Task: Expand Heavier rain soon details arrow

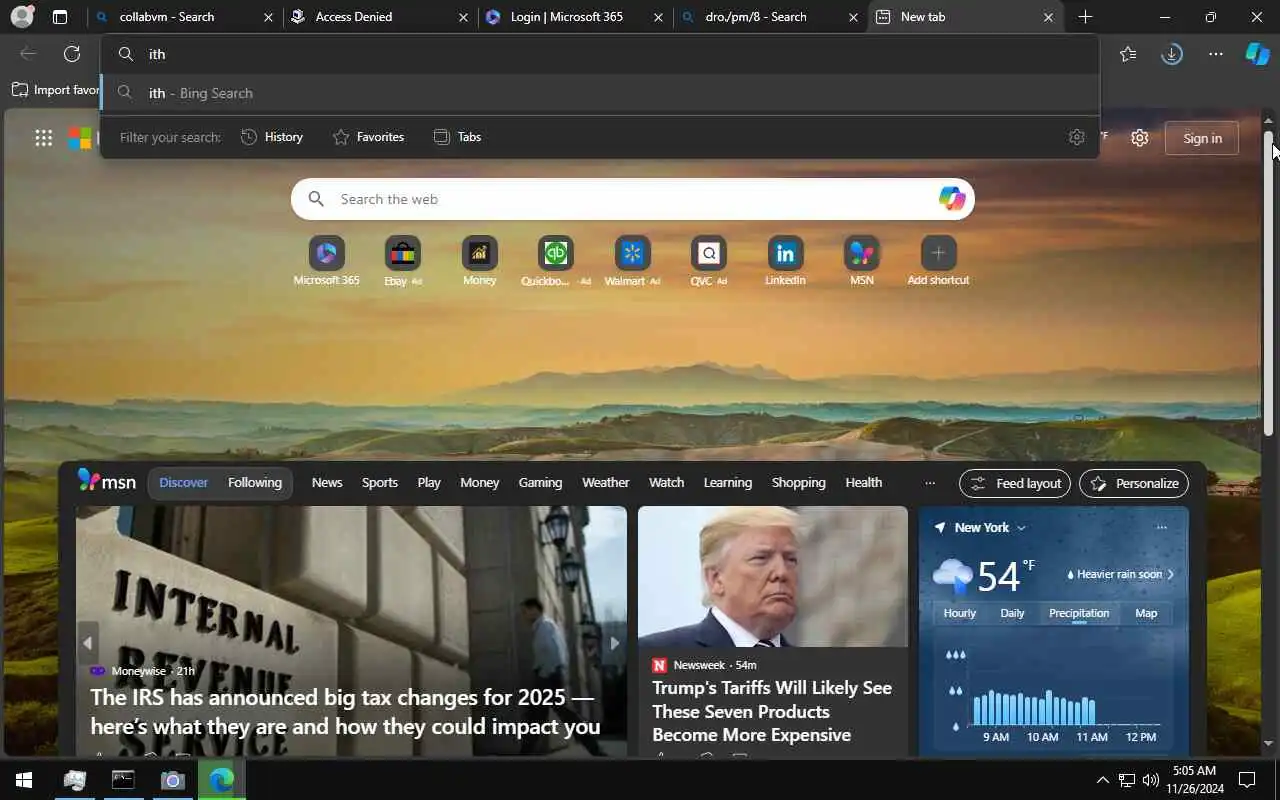Action: (1171, 575)
